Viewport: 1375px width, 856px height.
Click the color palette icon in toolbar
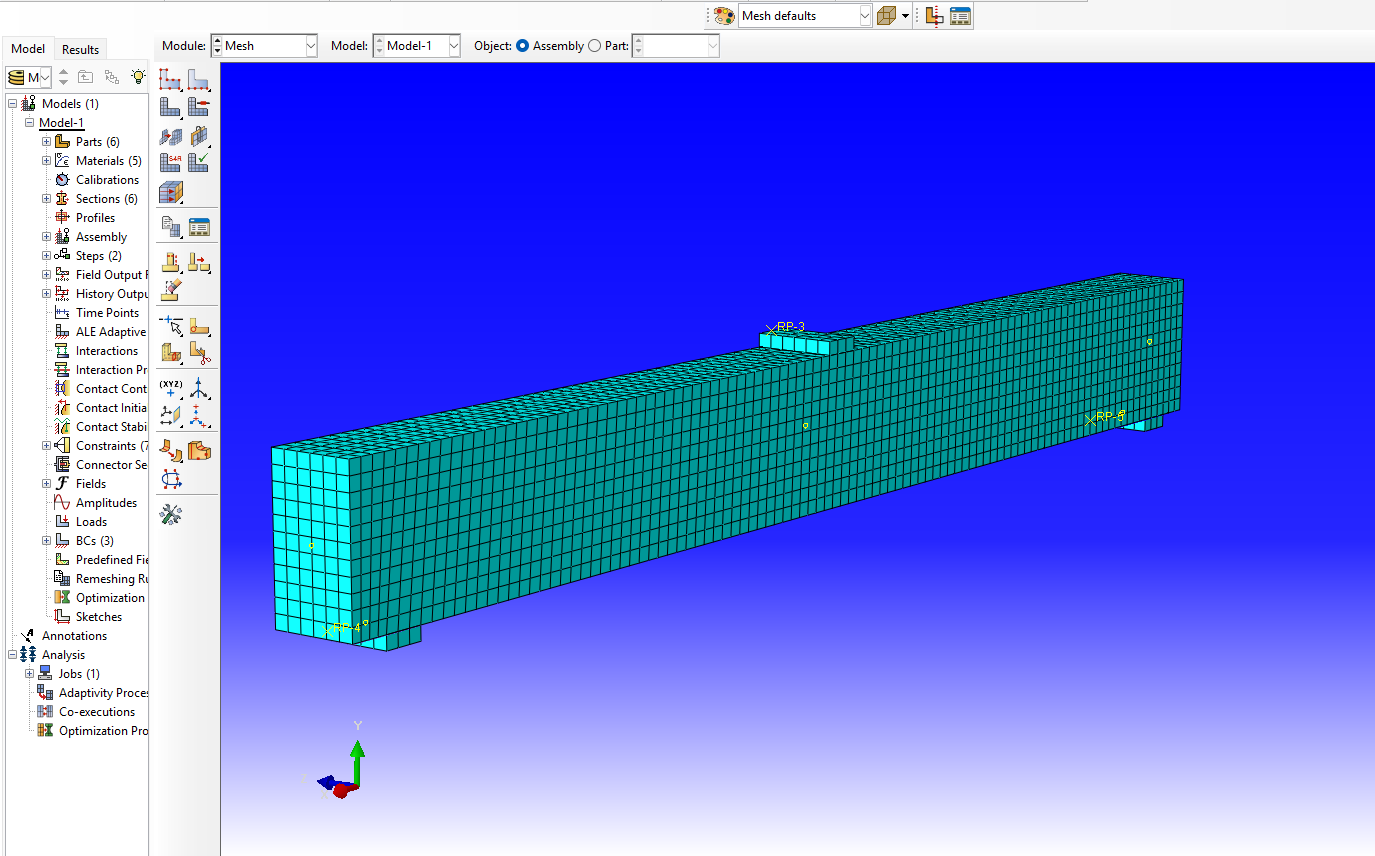tap(725, 16)
